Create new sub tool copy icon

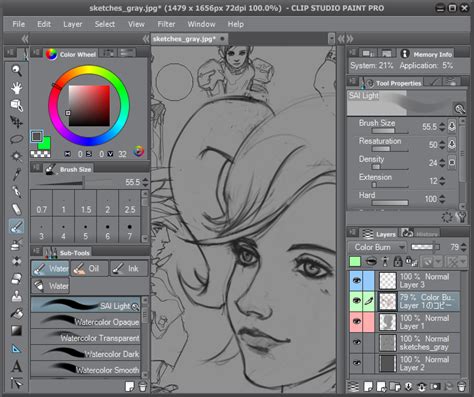(130, 386)
